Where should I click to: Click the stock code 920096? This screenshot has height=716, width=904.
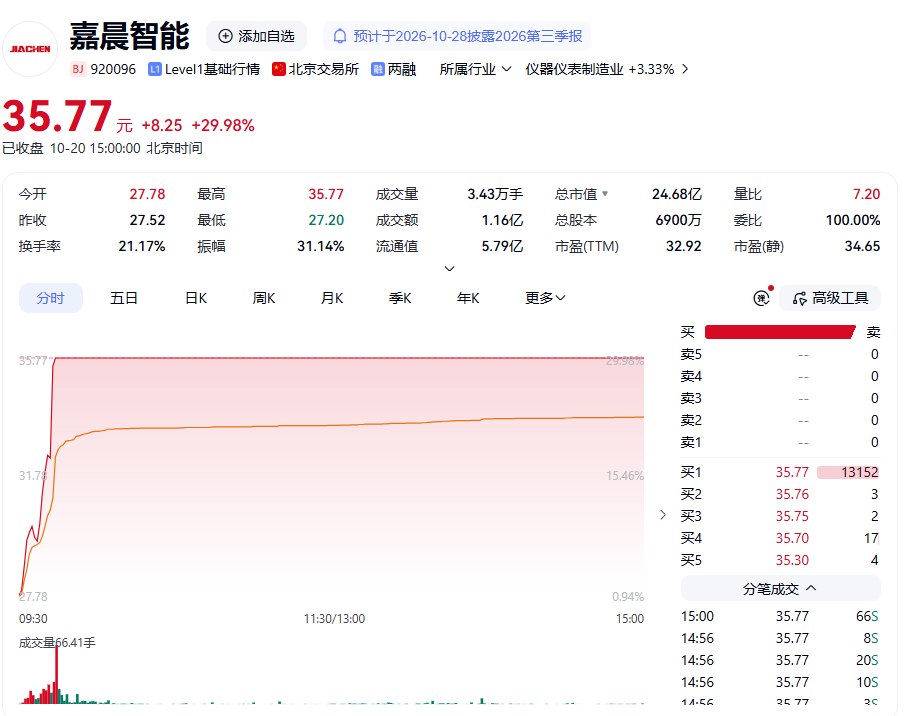pos(113,69)
